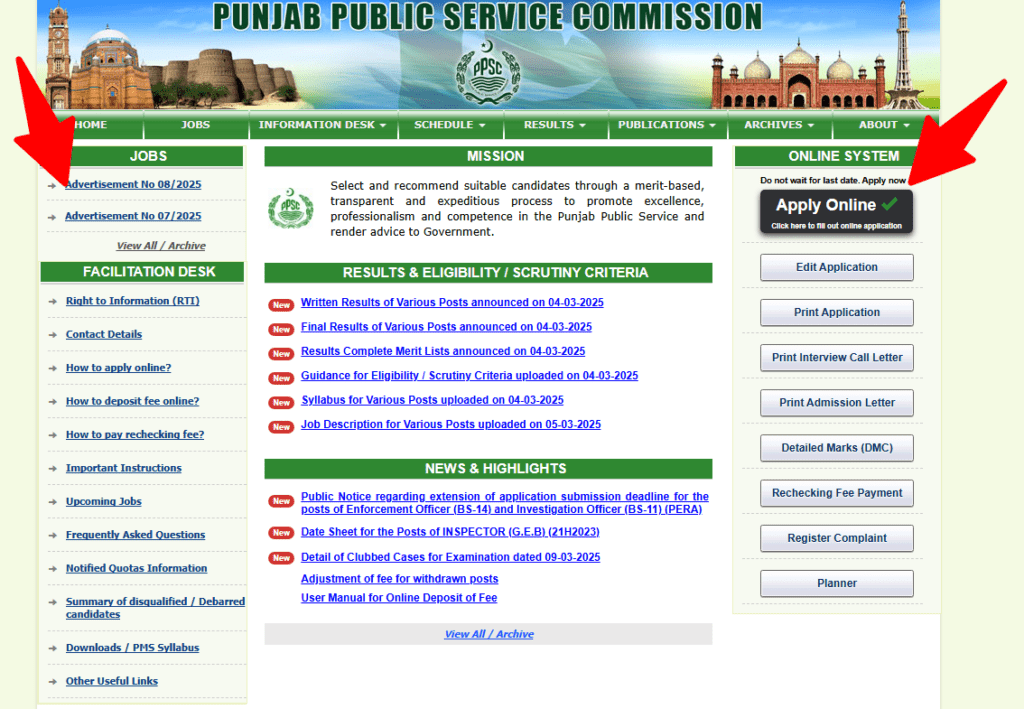Click the New badge beside Public Notice link
The height and width of the screenshot is (709, 1024).
[x=281, y=501]
